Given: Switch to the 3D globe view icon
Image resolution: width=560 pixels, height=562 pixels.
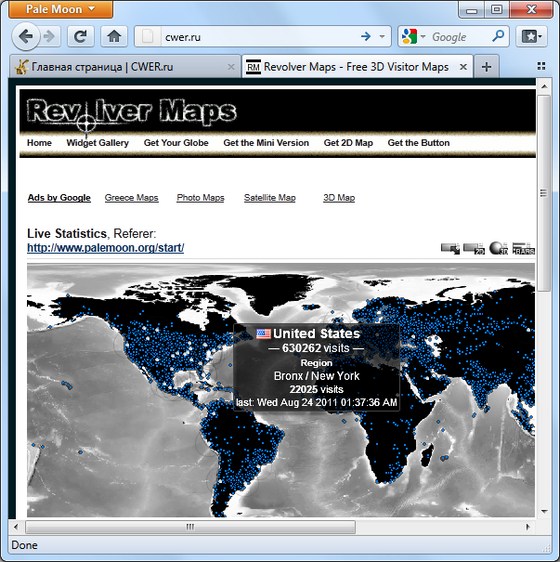Looking at the screenshot, I should pyautogui.click(x=498, y=248).
